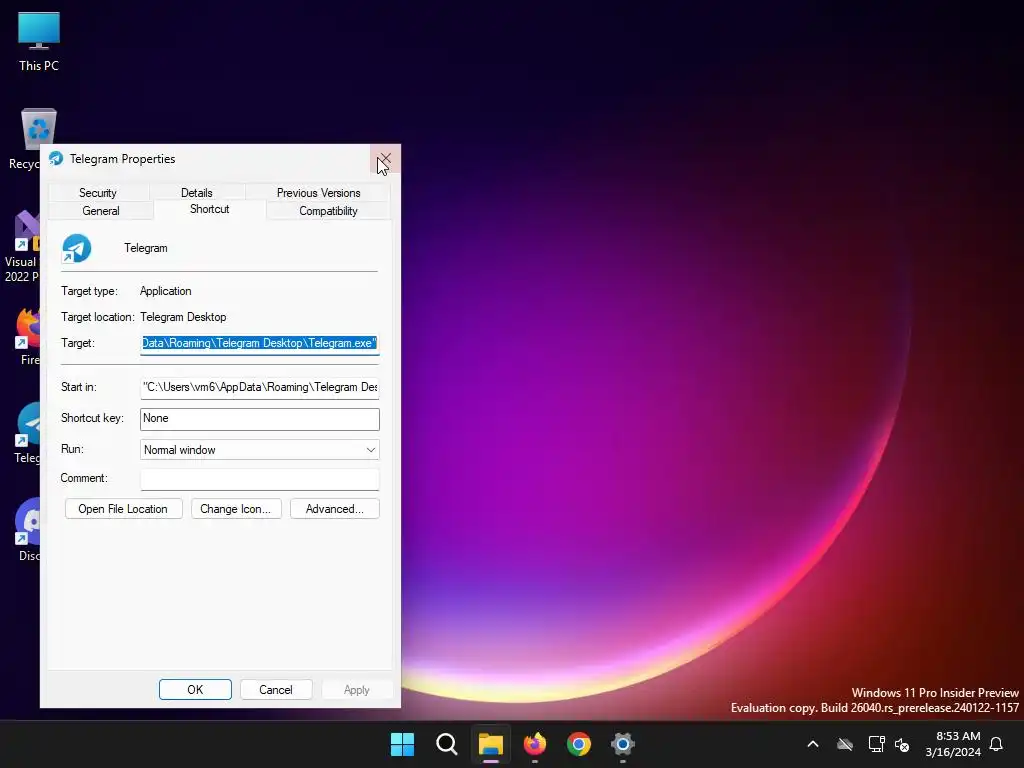Click the shortcut name field showing Telegram
Image resolution: width=1024 pixels, height=768 pixels.
146,248
